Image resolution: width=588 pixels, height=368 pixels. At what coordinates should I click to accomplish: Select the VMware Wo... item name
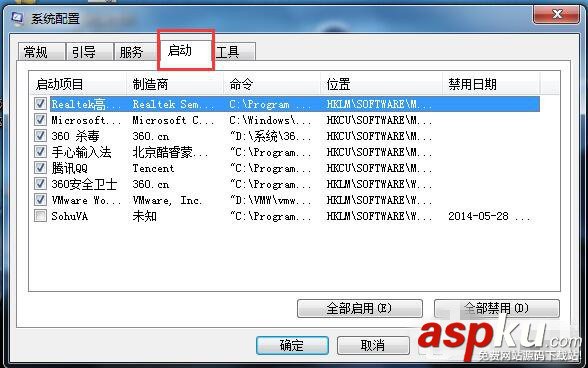(86, 200)
